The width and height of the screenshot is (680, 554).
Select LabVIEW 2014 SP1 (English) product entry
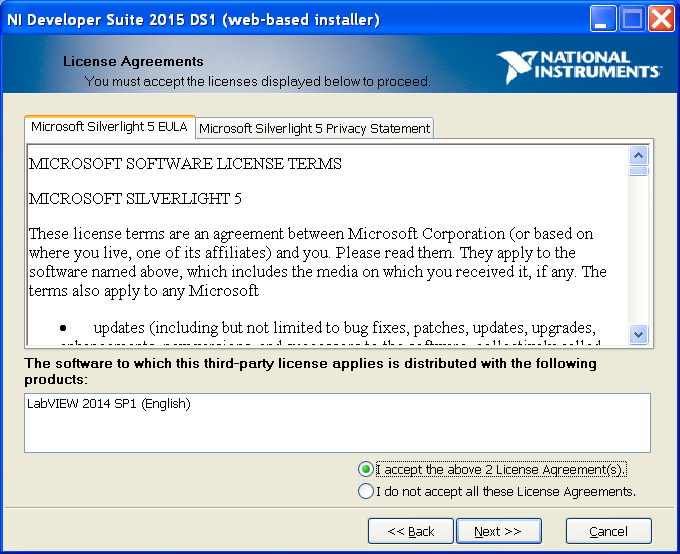tap(109, 404)
